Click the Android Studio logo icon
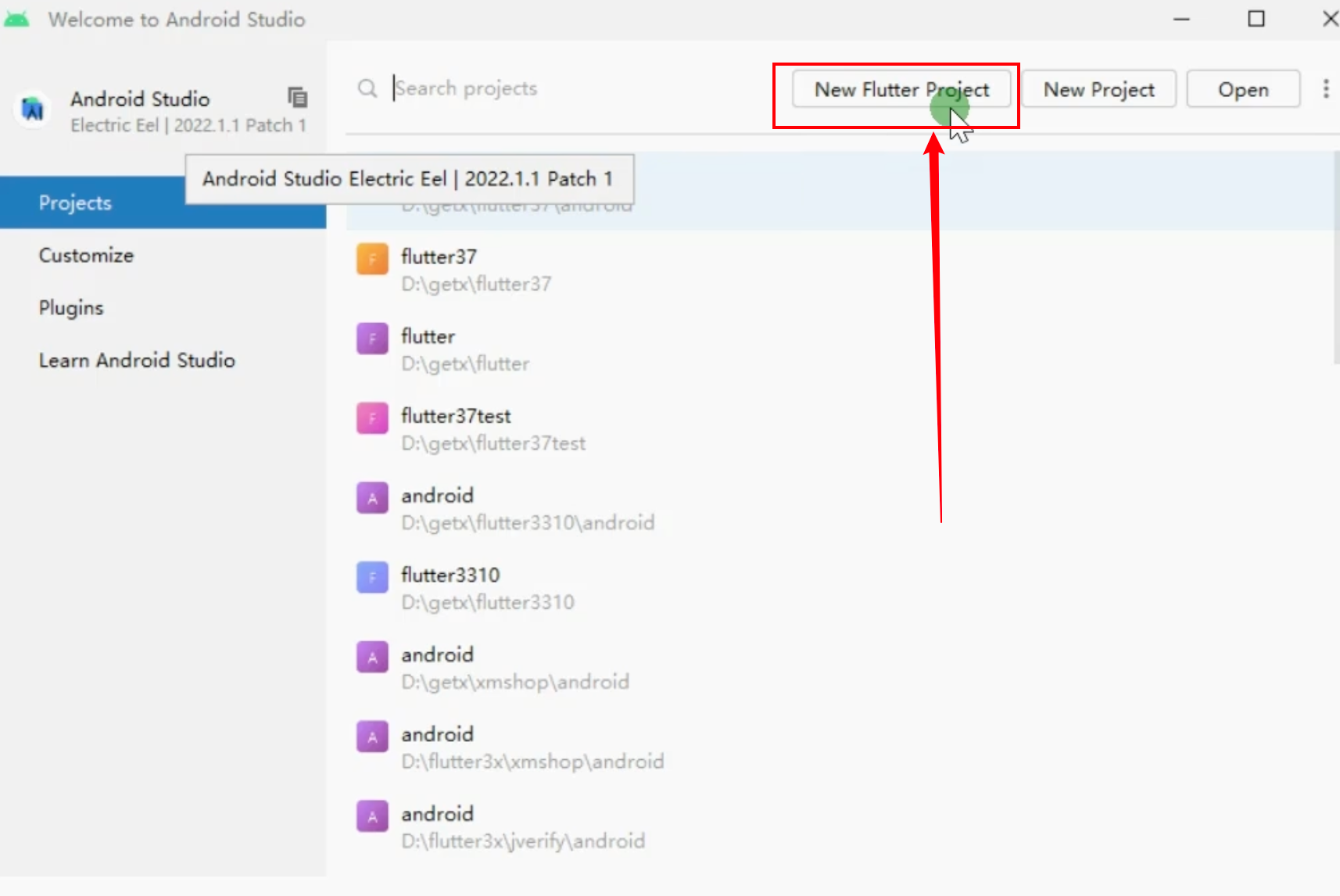The height and width of the screenshot is (896, 1340). 33,109
